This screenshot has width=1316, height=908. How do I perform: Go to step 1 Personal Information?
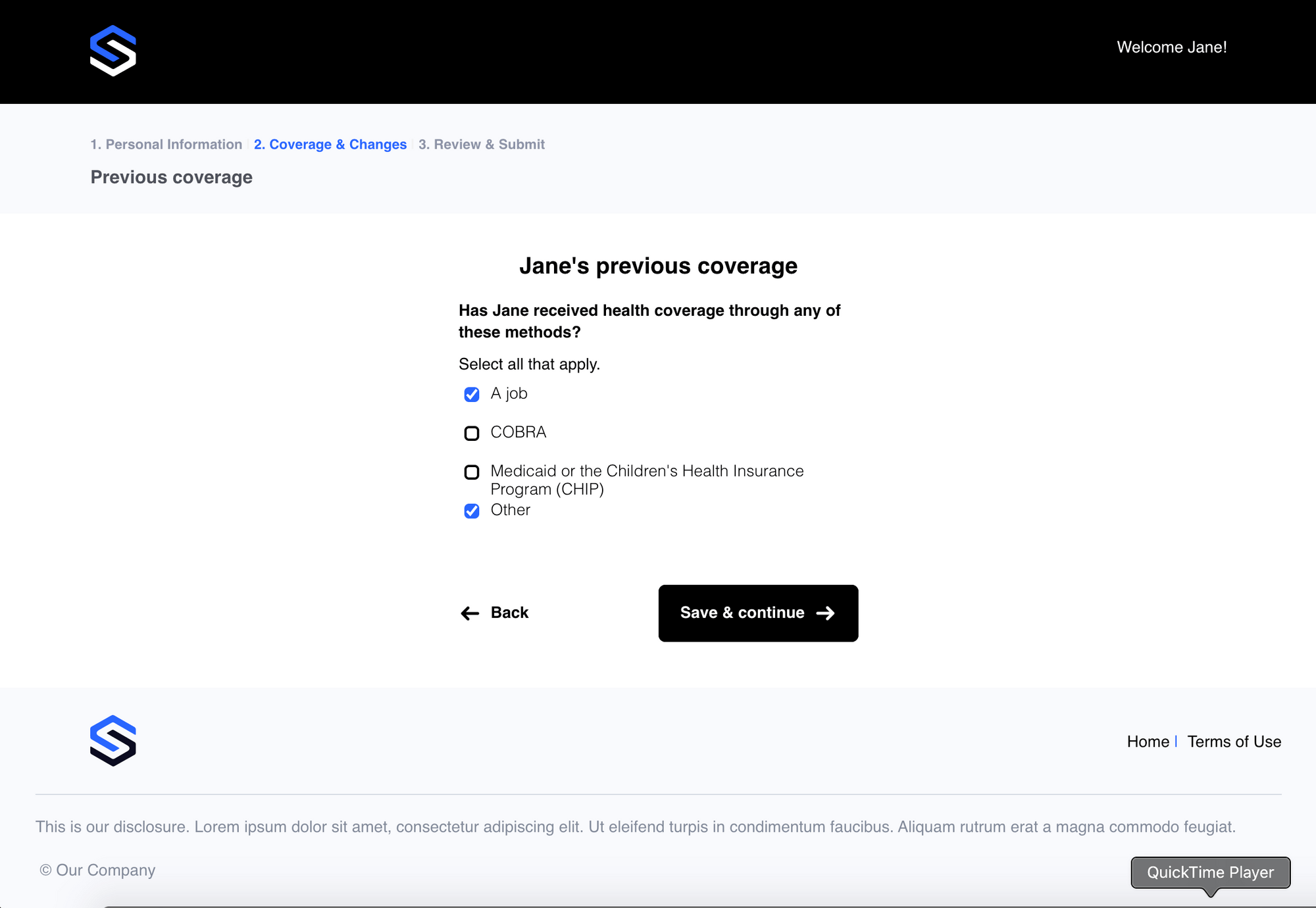[166, 144]
